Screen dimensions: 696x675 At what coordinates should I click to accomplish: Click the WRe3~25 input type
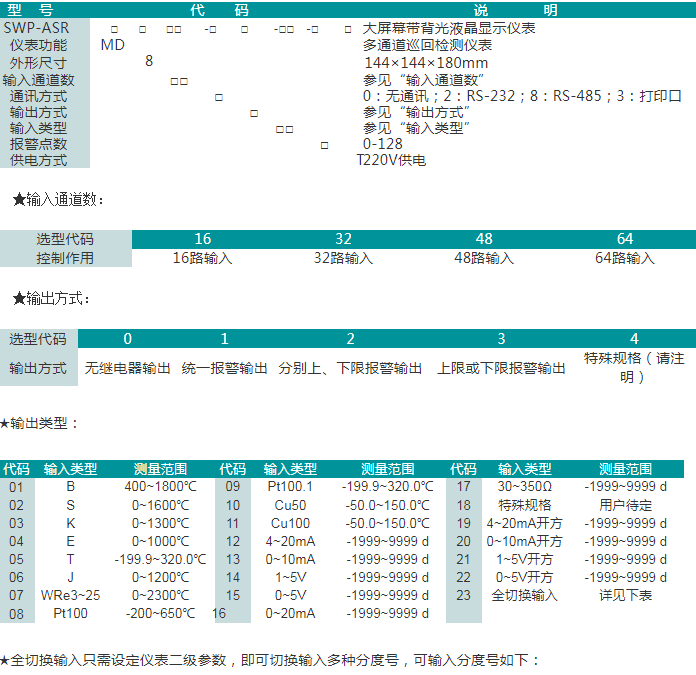71,595
